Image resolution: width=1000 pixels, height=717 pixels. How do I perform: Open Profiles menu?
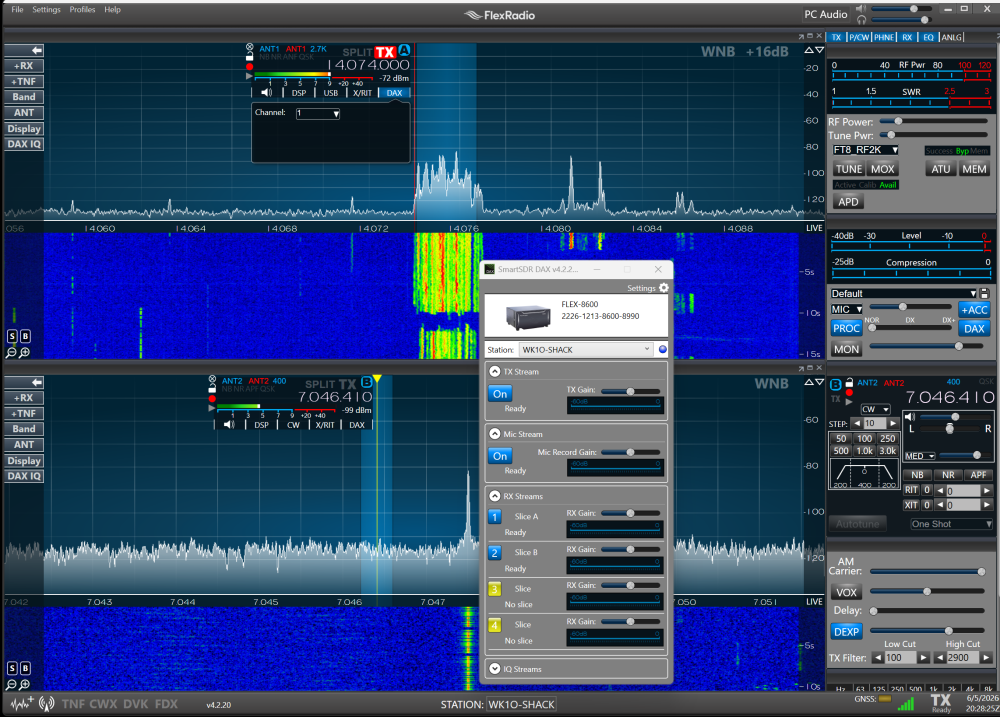pyautogui.click(x=82, y=10)
